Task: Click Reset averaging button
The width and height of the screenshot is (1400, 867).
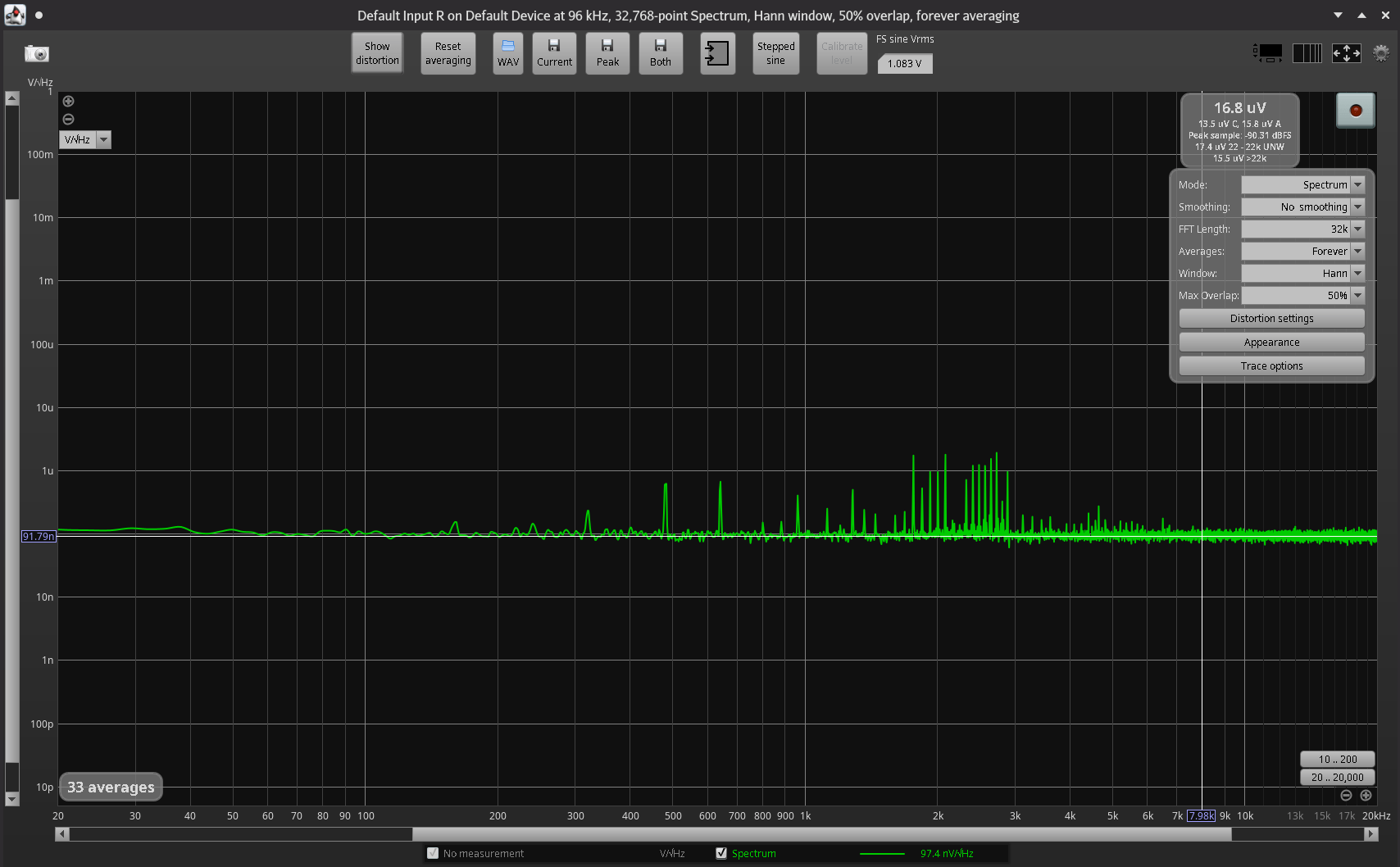Action: tap(448, 53)
